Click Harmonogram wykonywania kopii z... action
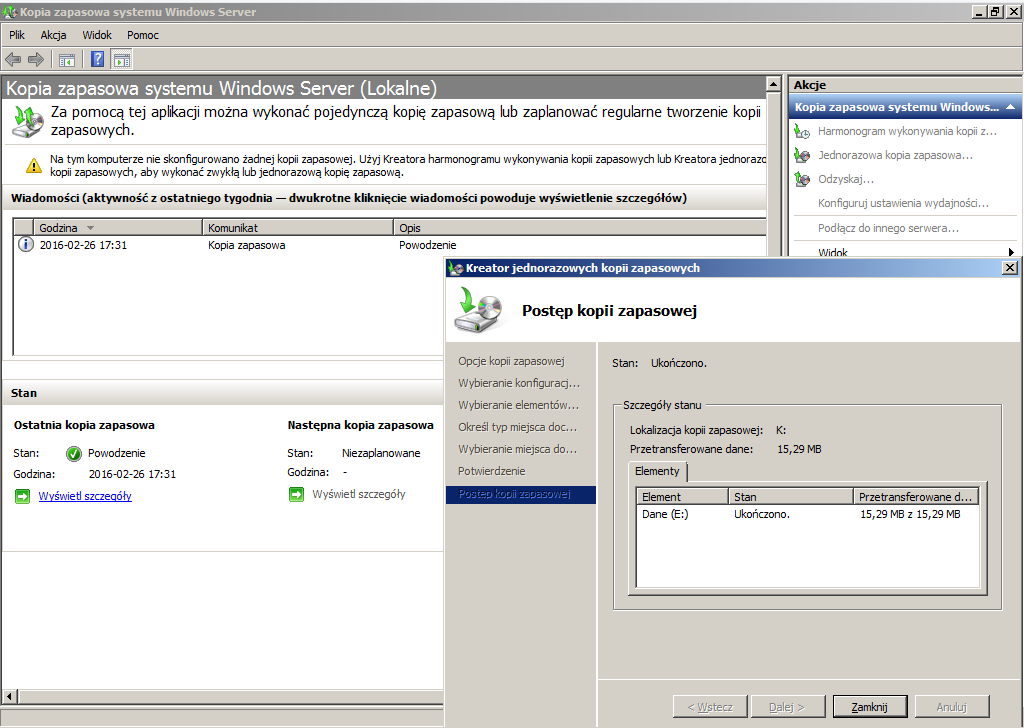 907,131
